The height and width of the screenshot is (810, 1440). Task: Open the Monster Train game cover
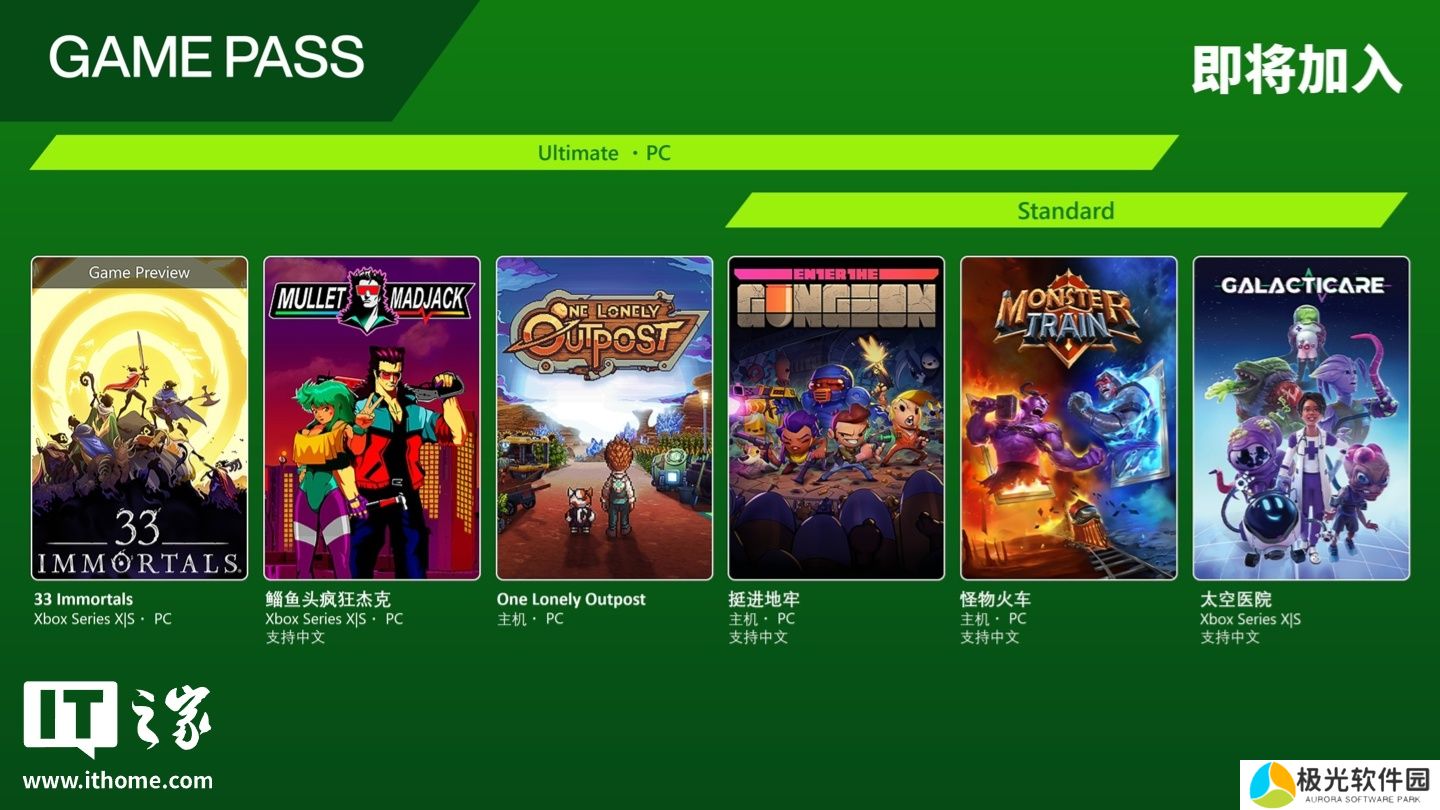pos(1069,418)
